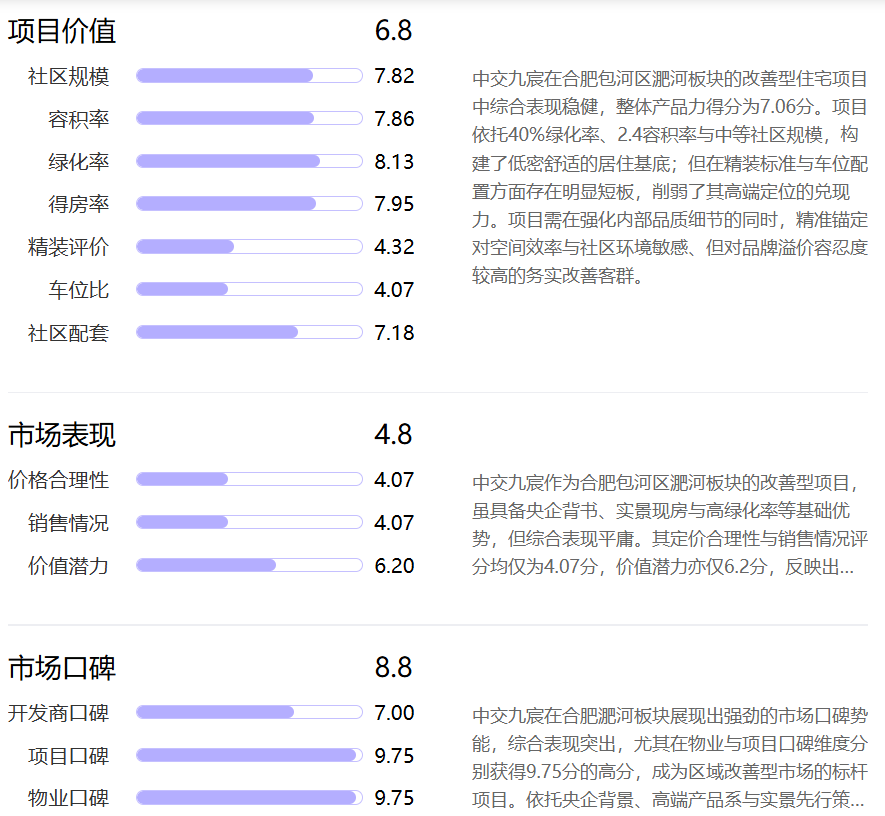Click the 销售情况 progress bar
The image size is (885, 816).
[x=249, y=523]
